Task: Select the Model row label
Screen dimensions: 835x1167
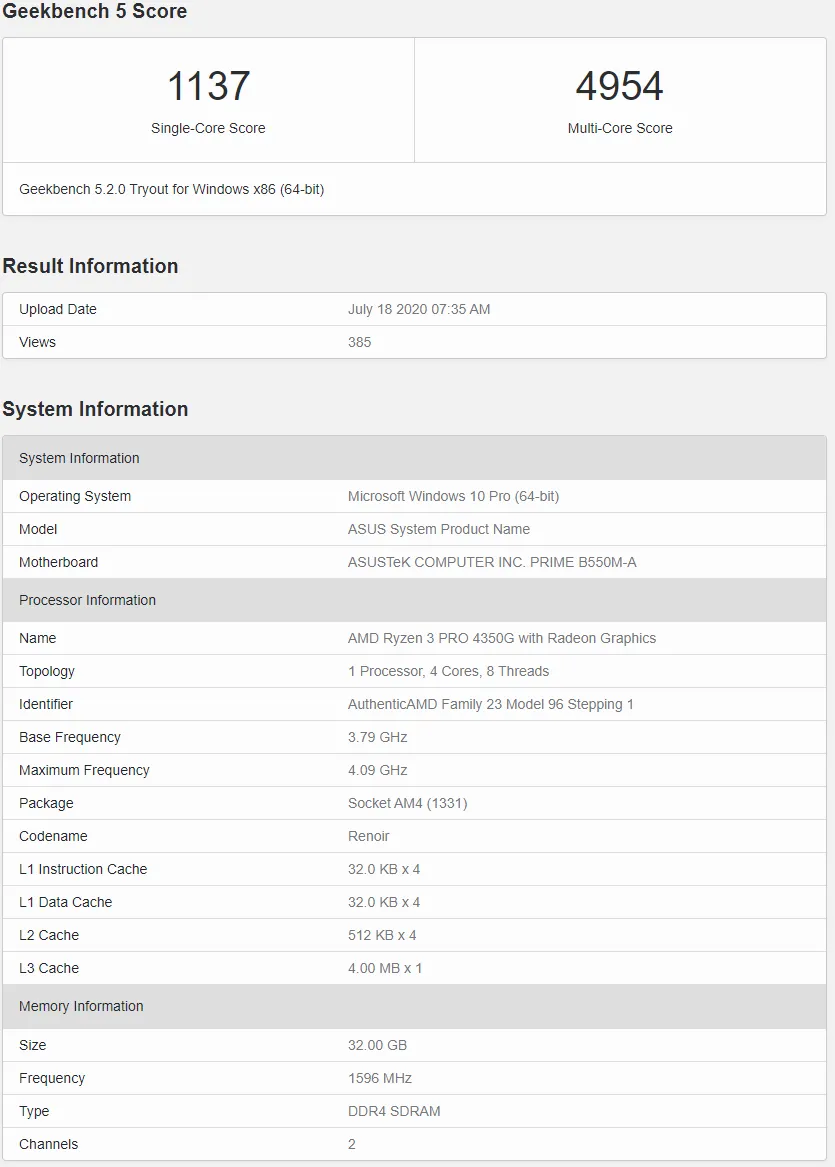Action: tap(38, 528)
